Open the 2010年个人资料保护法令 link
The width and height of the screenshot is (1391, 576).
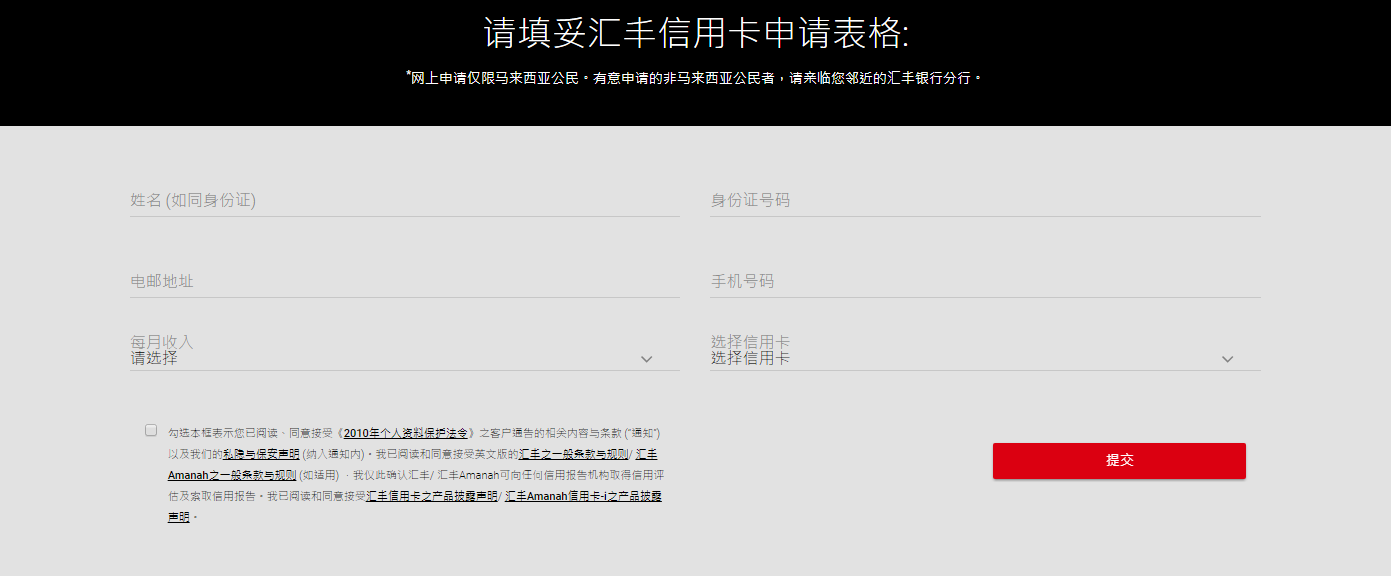point(405,433)
